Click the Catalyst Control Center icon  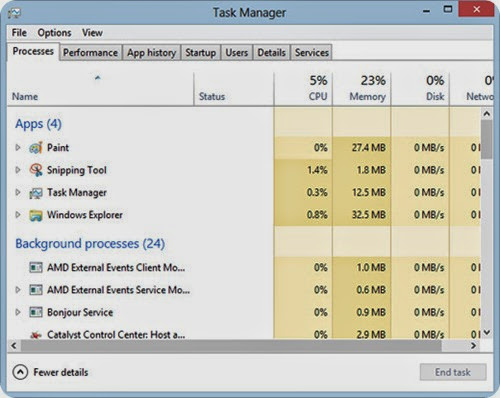(x=36, y=335)
